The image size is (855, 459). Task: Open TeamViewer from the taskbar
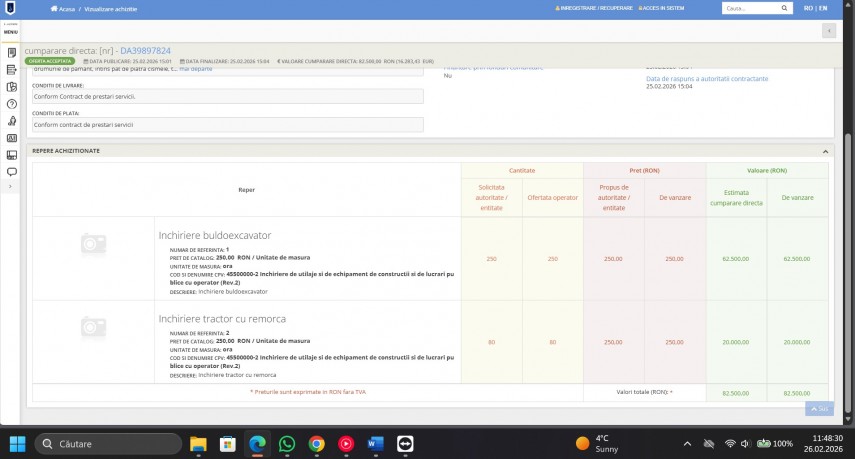tap(405, 443)
